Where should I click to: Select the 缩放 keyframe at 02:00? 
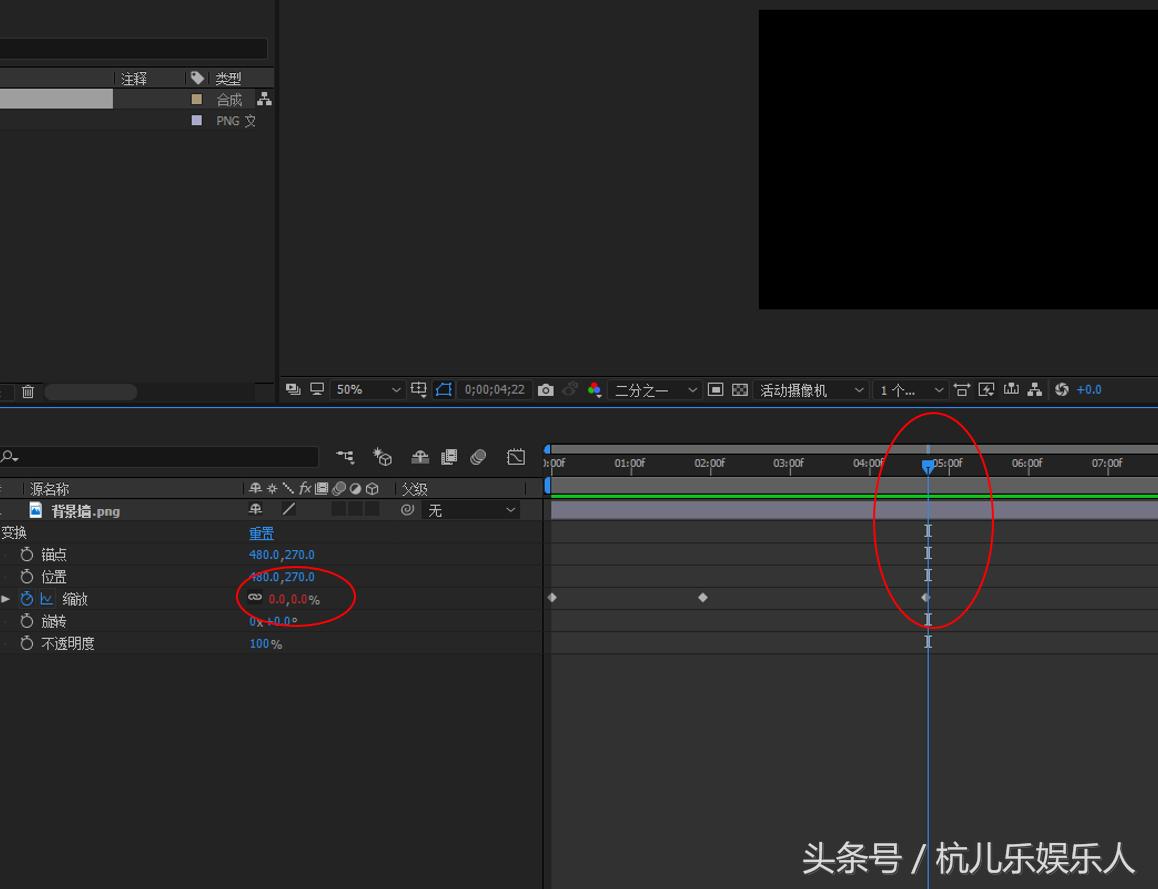(x=703, y=597)
